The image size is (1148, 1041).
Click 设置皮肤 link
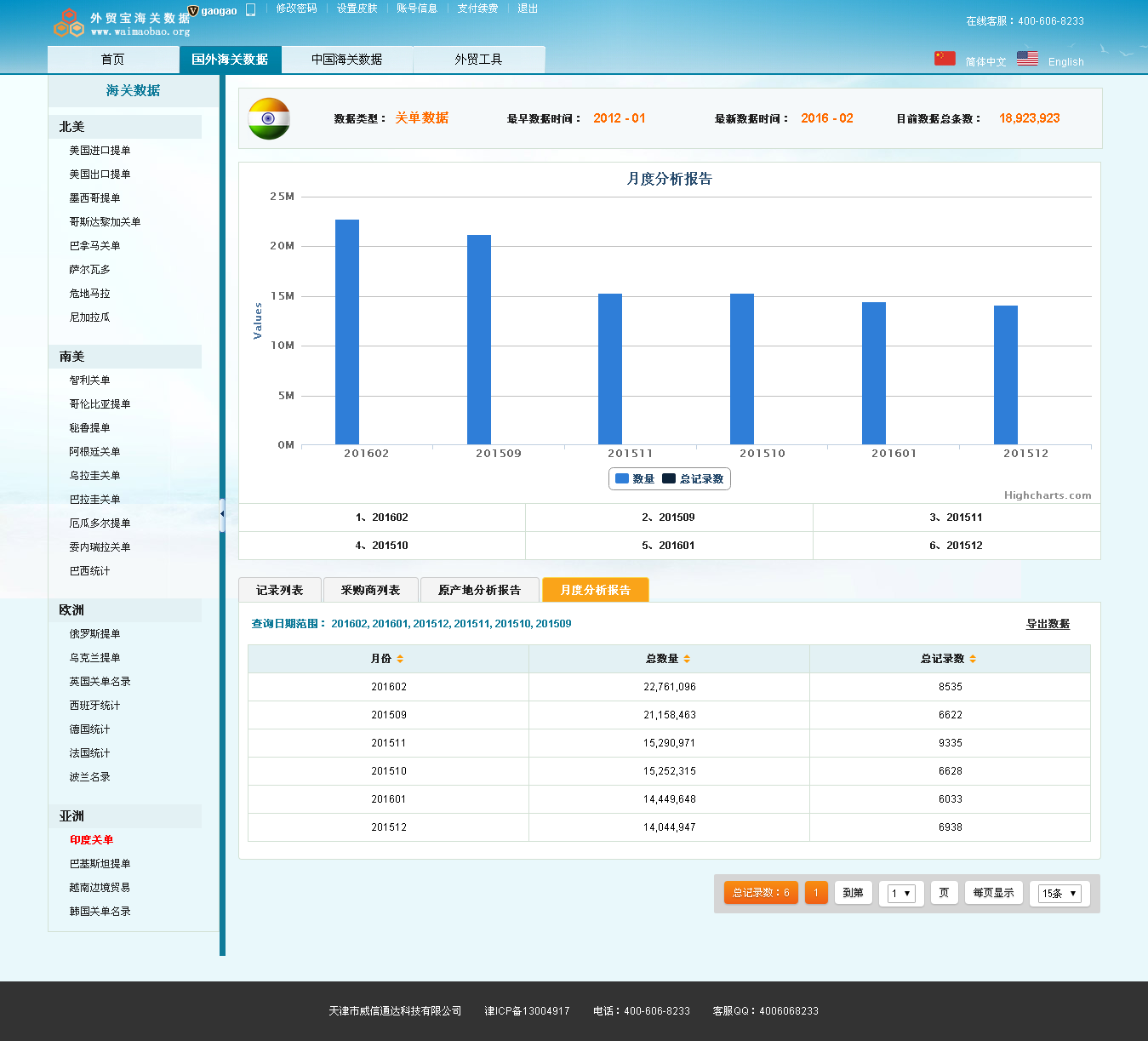point(357,9)
